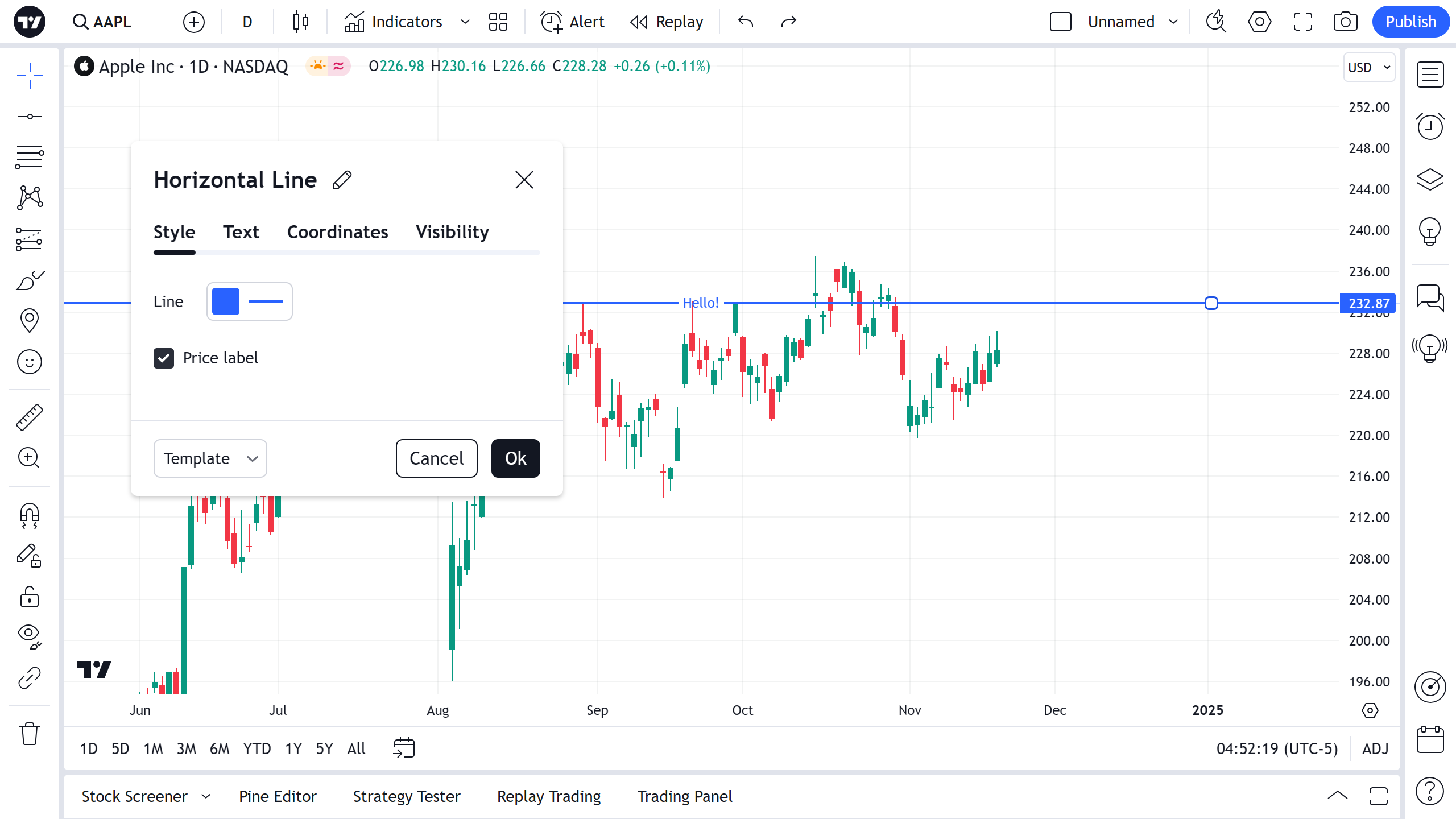This screenshot has height=819, width=1456.
Task: Expand the Template dropdown
Action: point(210,458)
